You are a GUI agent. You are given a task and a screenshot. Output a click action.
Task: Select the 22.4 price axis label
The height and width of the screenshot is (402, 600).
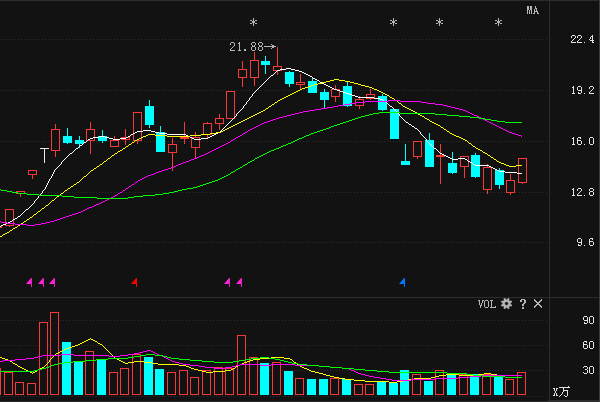pyautogui.click(x=582, y=39)
